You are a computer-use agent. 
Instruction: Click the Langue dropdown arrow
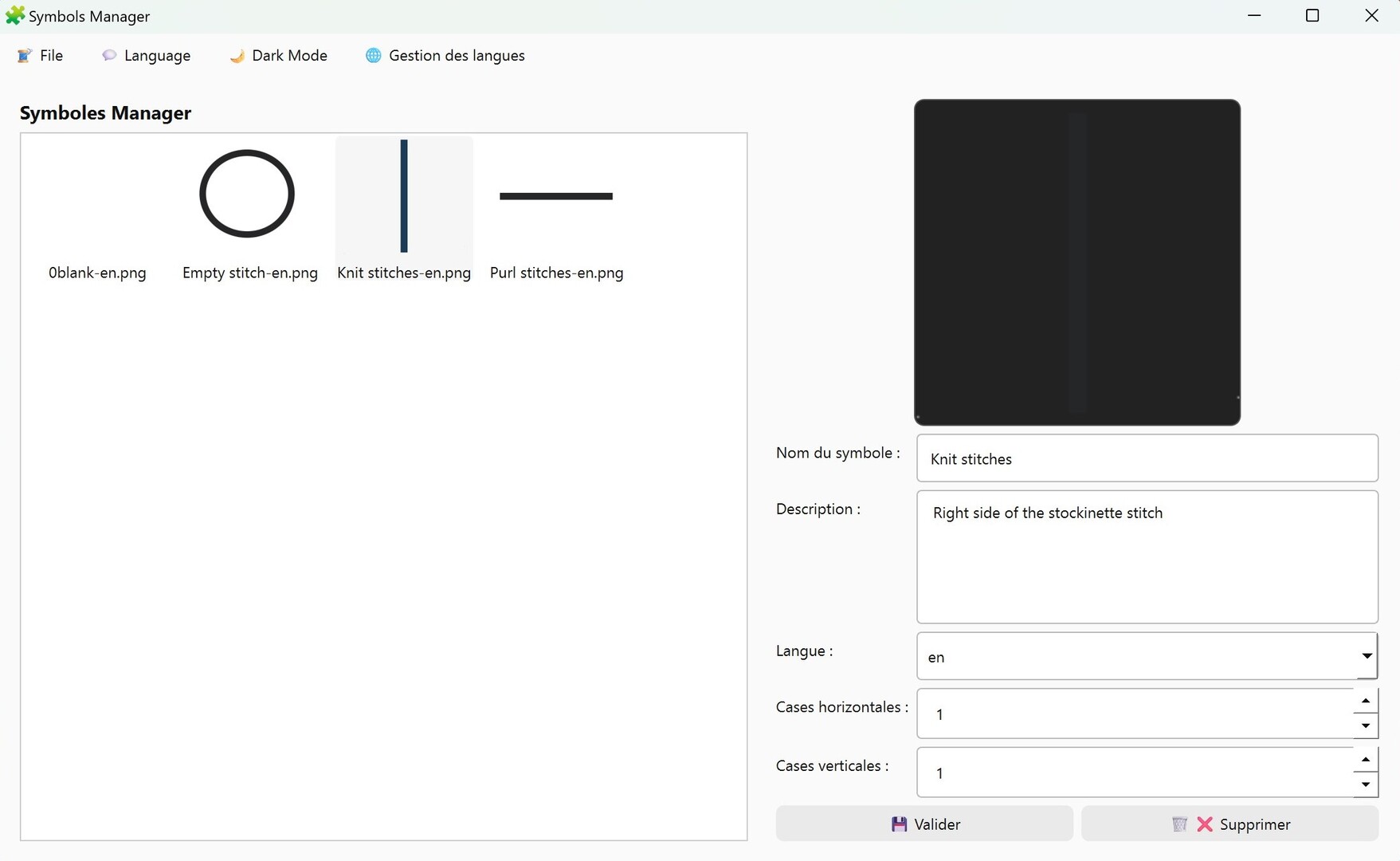[x=1367, y=656]
